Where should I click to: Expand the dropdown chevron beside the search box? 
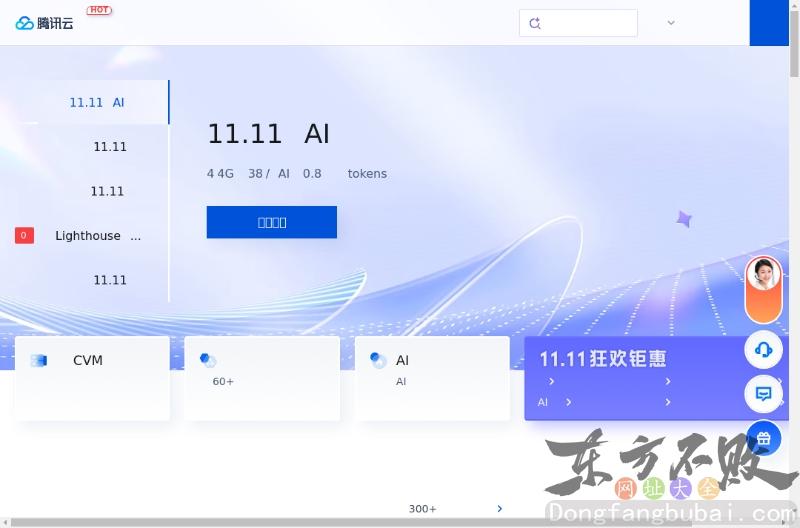[x=671, y=23]
